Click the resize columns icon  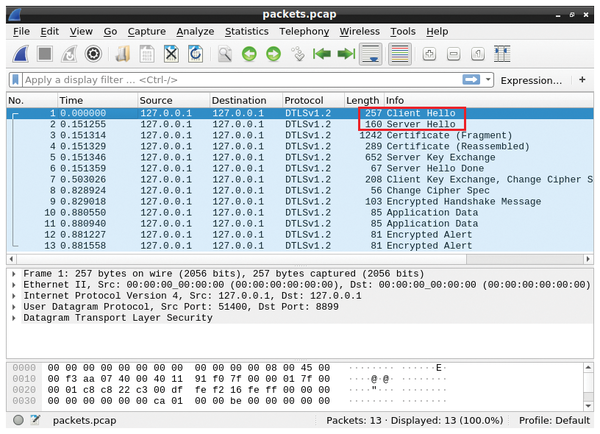(503, 54)
